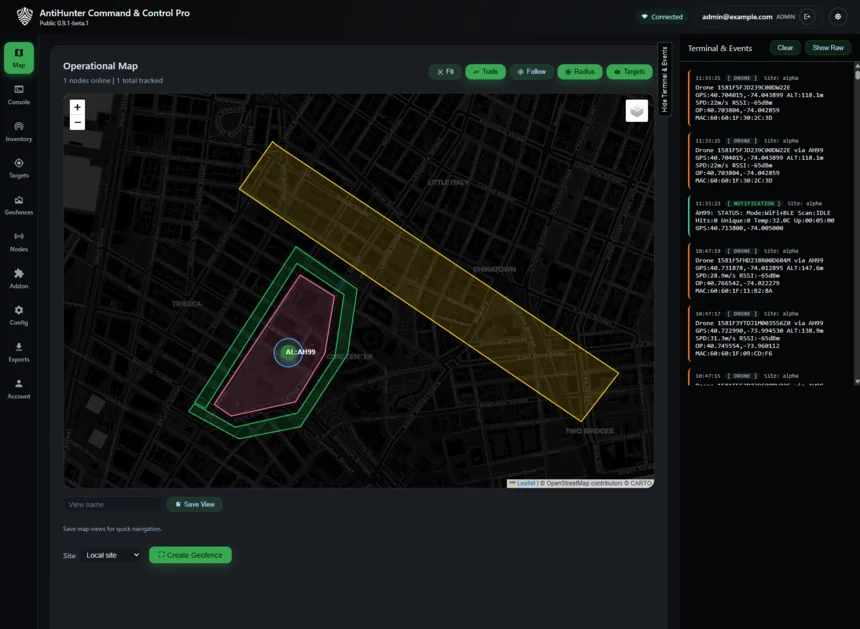Click the AntiHunter shield logo
860x629 pixels.
click(x=25, y=16)
